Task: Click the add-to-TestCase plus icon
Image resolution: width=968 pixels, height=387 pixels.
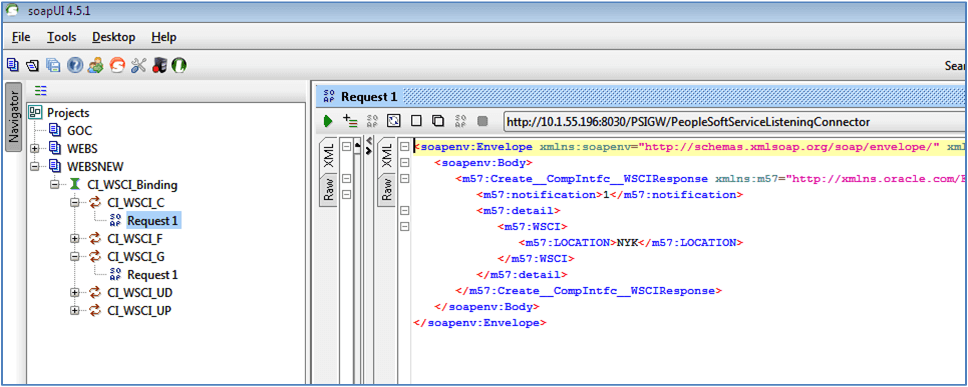Action: tap(349, 120)
